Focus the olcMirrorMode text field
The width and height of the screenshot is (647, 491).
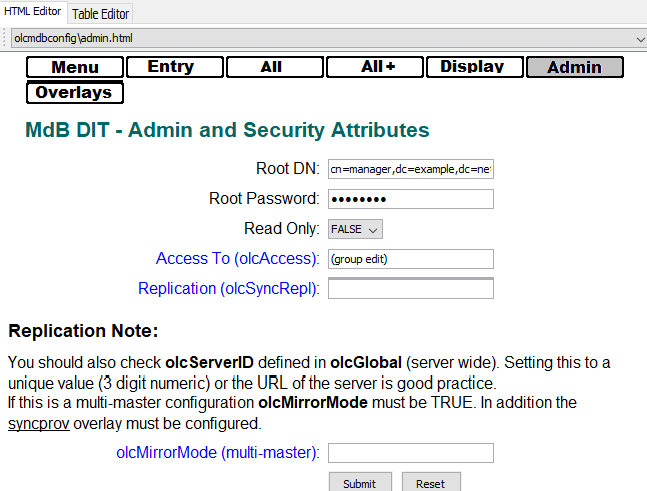click(x=411, y=453)
